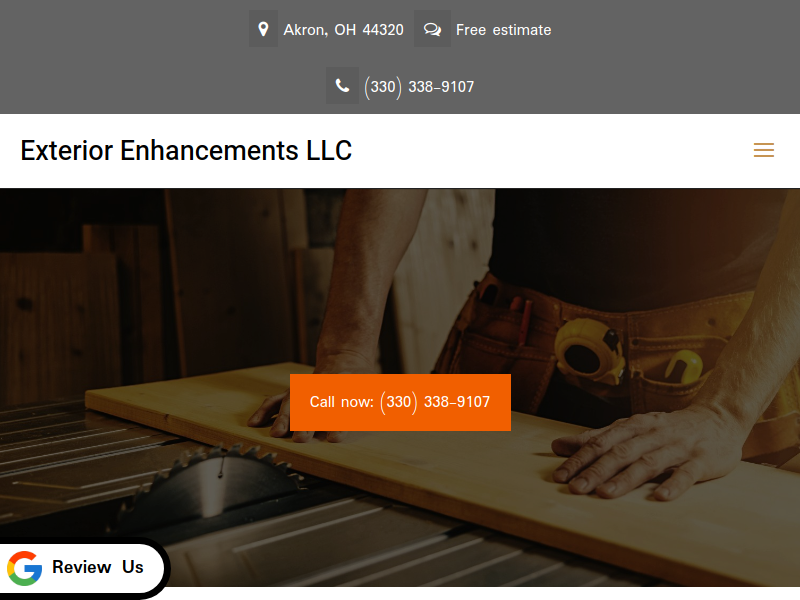This screenshot has width=800, height=600.
Task: Go to Exterior Enhancements LLC home title
Action: coord(186,151)
